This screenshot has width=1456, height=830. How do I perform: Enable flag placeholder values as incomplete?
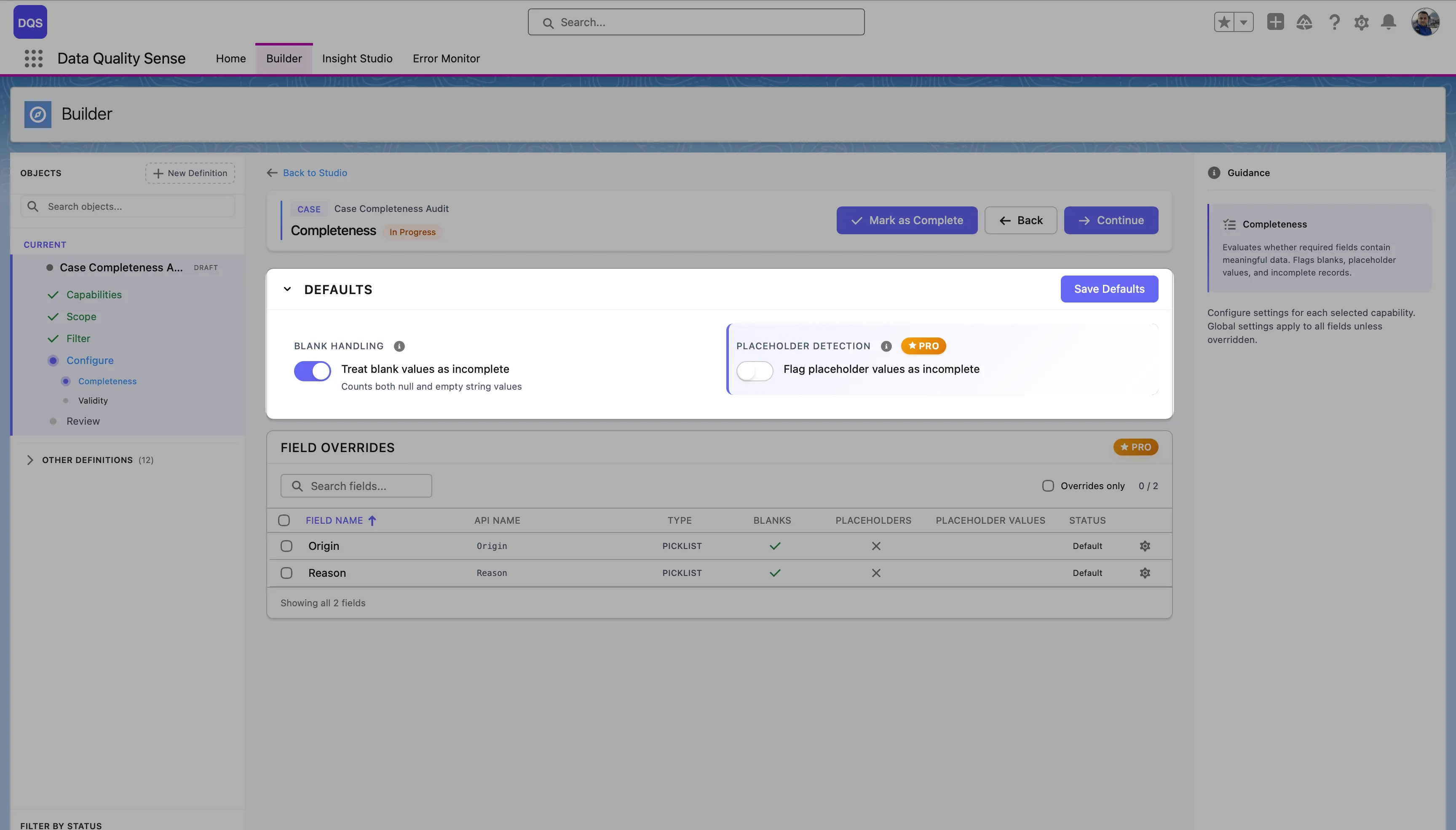click(754, 371)
